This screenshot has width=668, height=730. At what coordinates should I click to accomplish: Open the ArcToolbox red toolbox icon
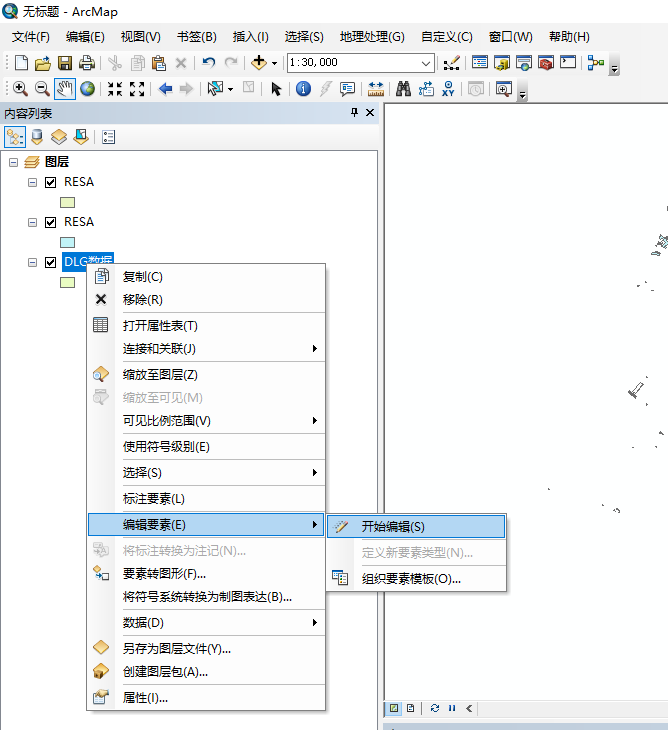point(546,62)
